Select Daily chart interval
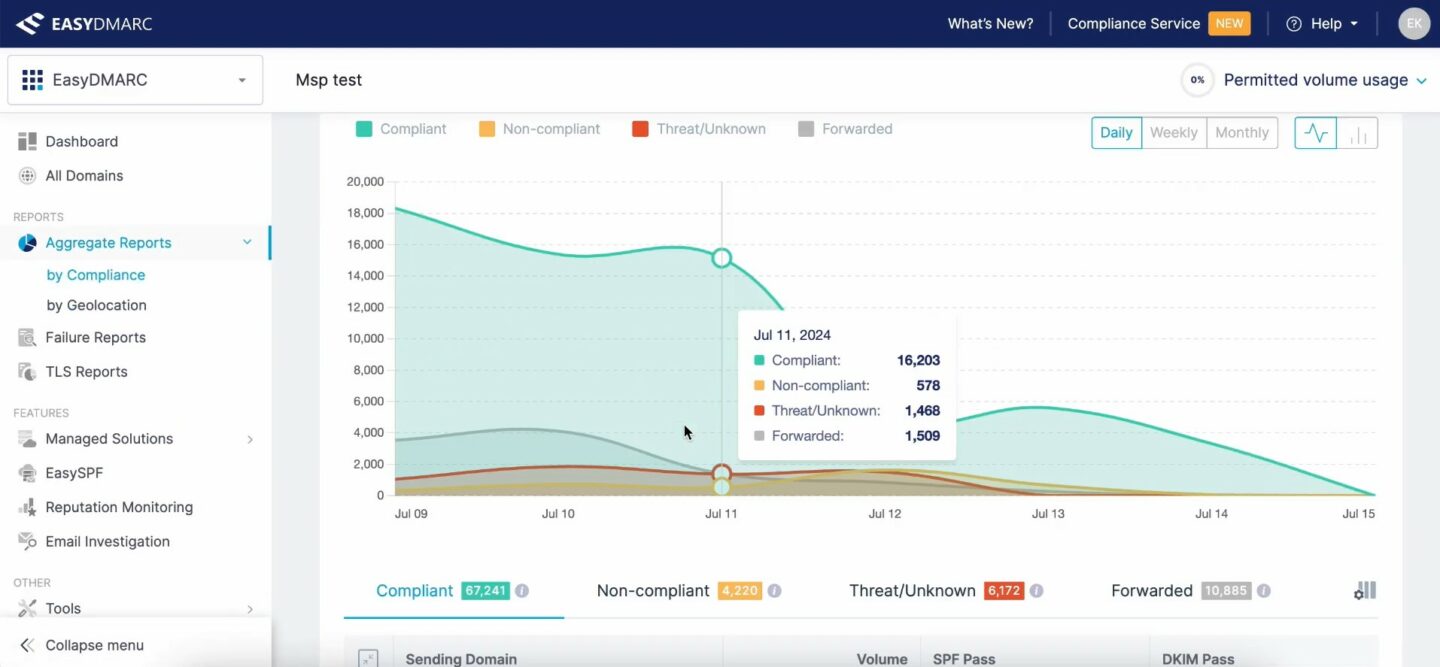The width and height of the screenshot is (1440, 667). click(x=1116, y=133)
